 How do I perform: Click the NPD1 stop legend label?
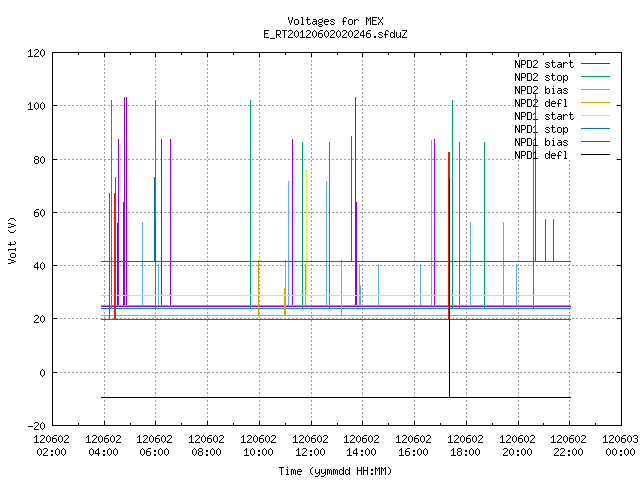(541, 129)
